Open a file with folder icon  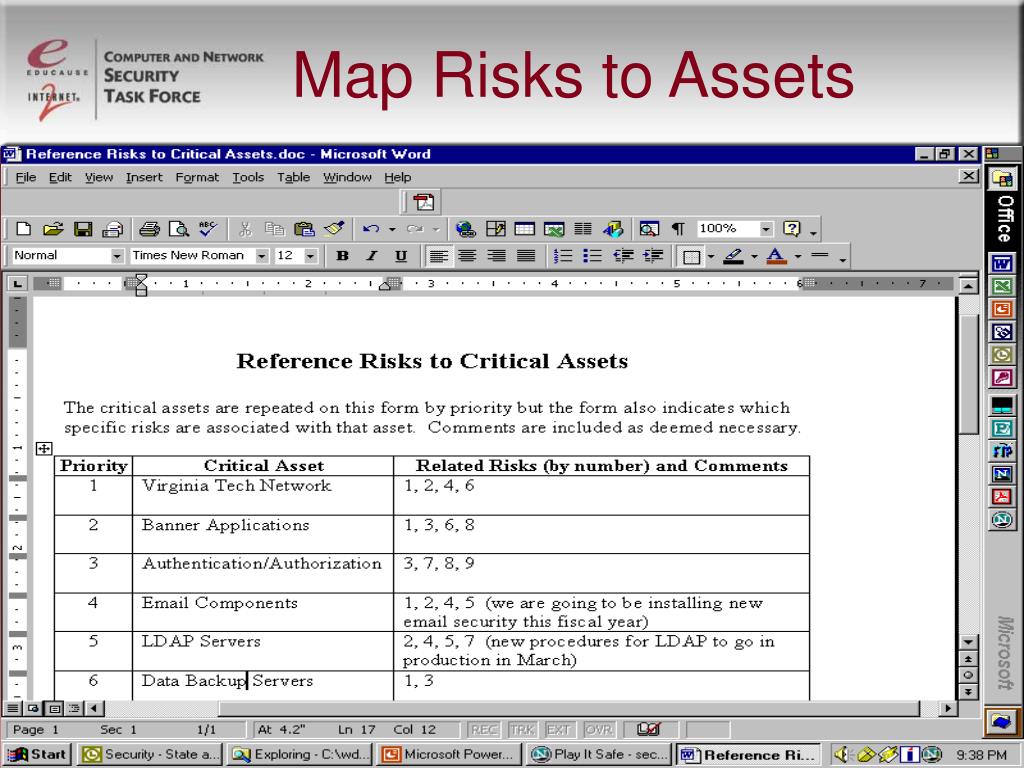(53, 229)
